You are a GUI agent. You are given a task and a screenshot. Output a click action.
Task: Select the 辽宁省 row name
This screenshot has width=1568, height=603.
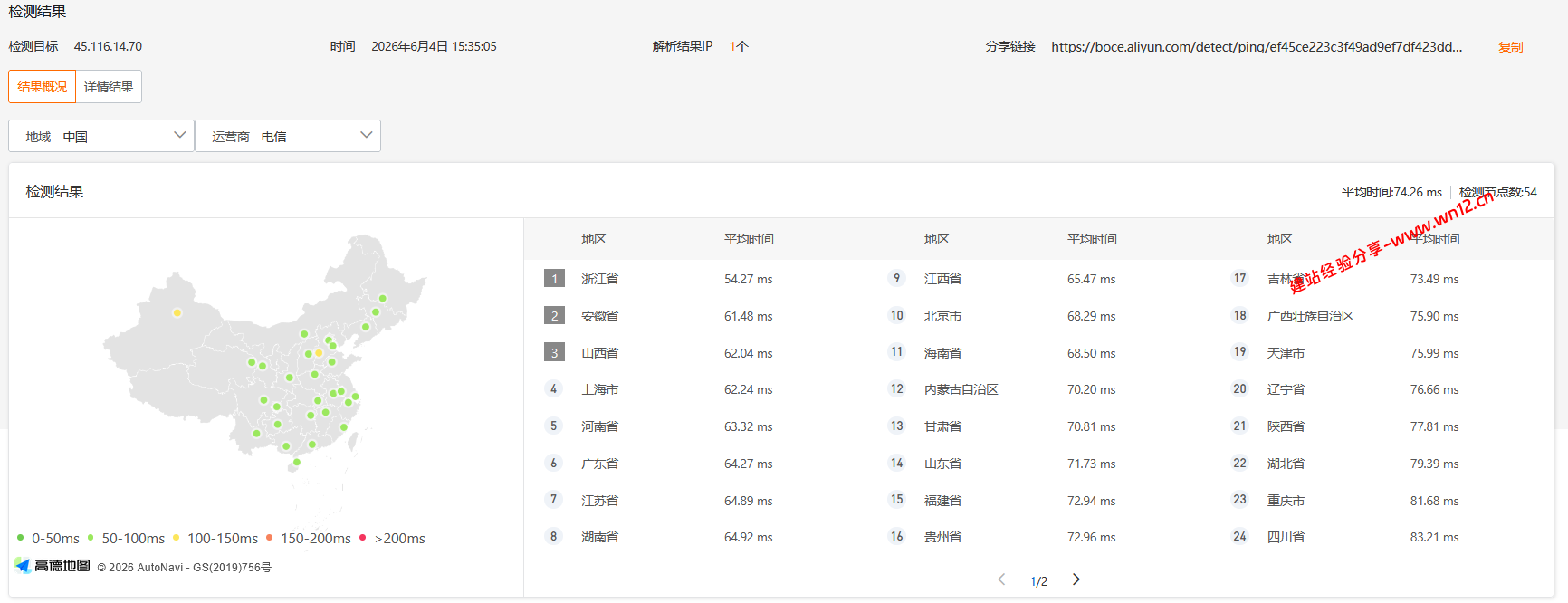click(1286, 389)
